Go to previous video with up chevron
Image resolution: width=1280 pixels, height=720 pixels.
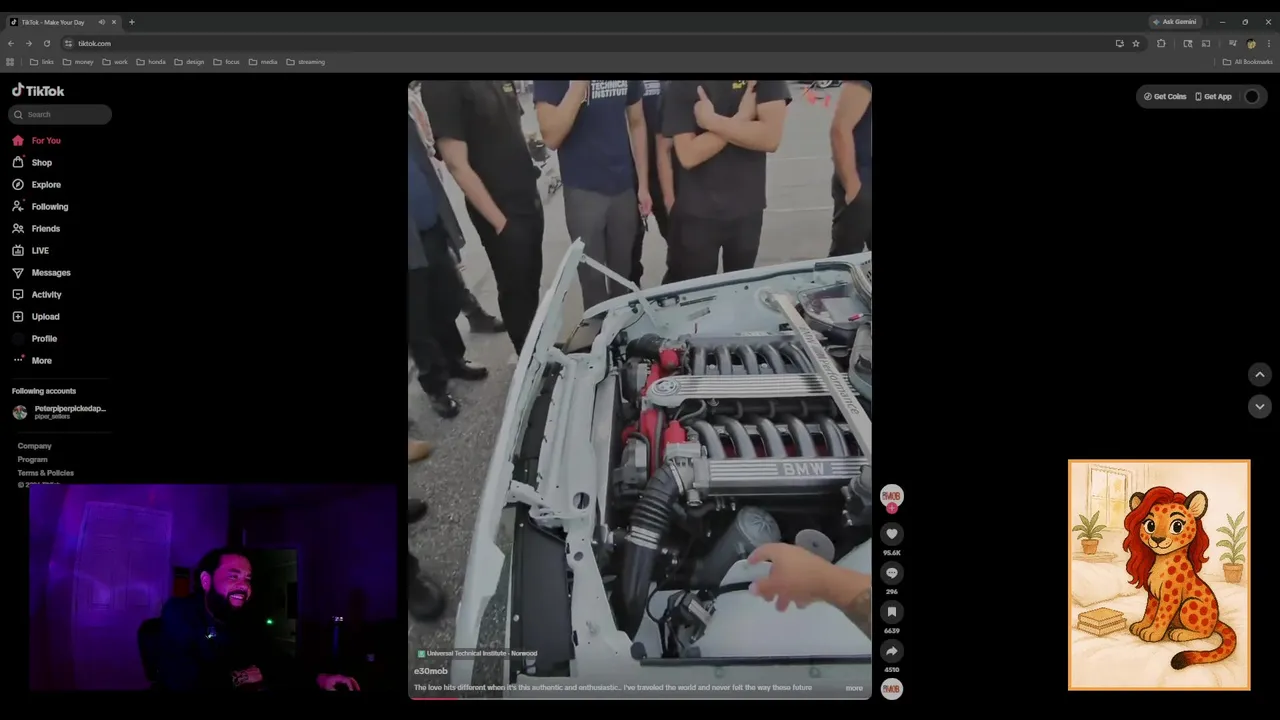[1260, 374]
